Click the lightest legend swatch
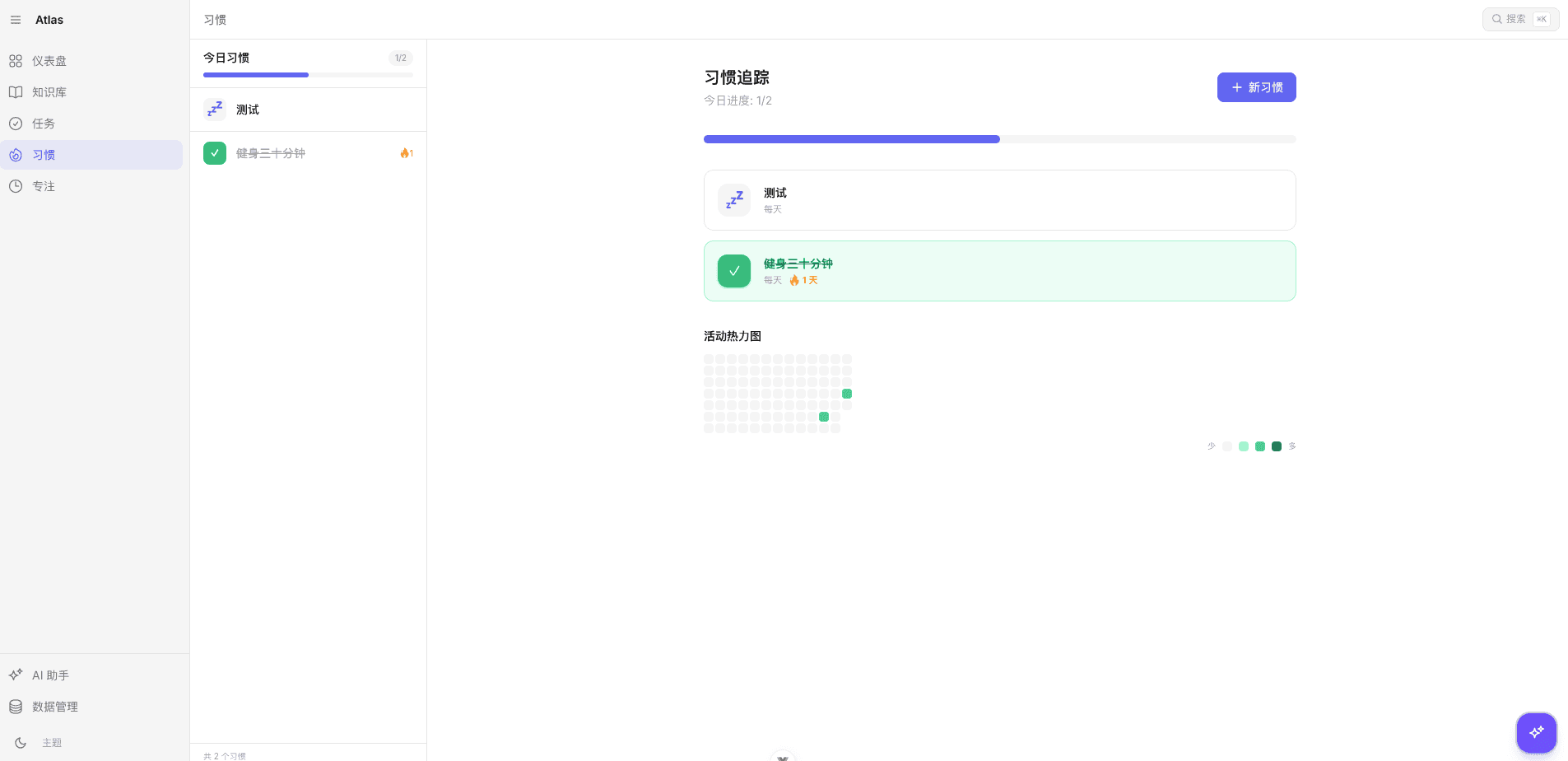1568x761 pixels. point(1227,446)
